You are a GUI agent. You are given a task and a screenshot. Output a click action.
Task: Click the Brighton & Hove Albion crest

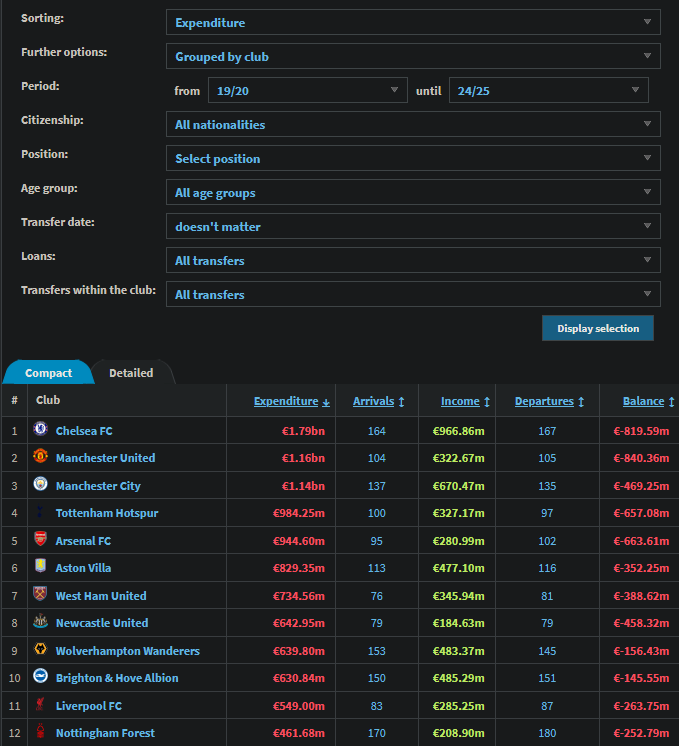click(40, 676)
